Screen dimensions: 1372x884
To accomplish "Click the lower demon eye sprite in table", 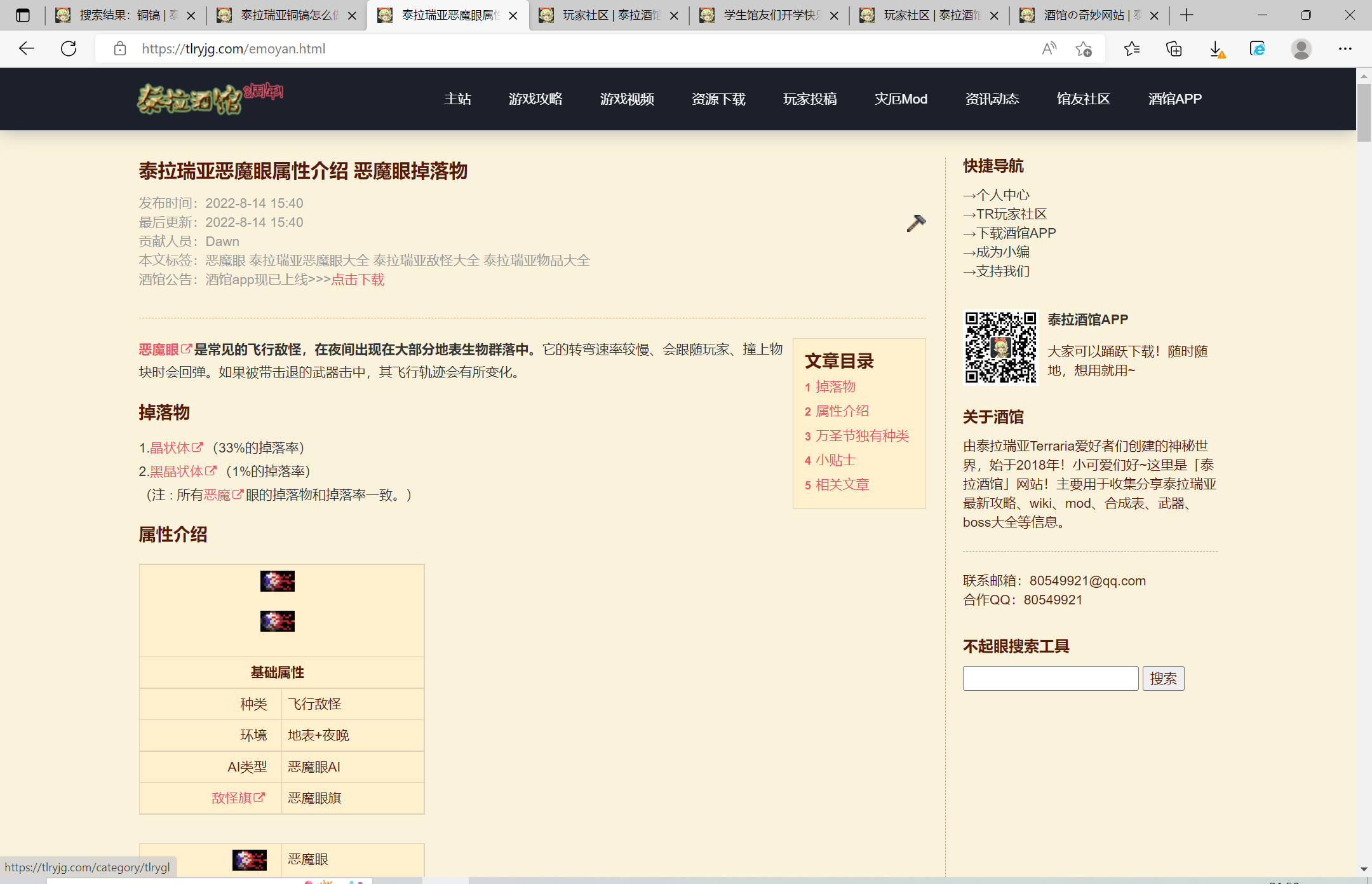I will click(278, 621).
